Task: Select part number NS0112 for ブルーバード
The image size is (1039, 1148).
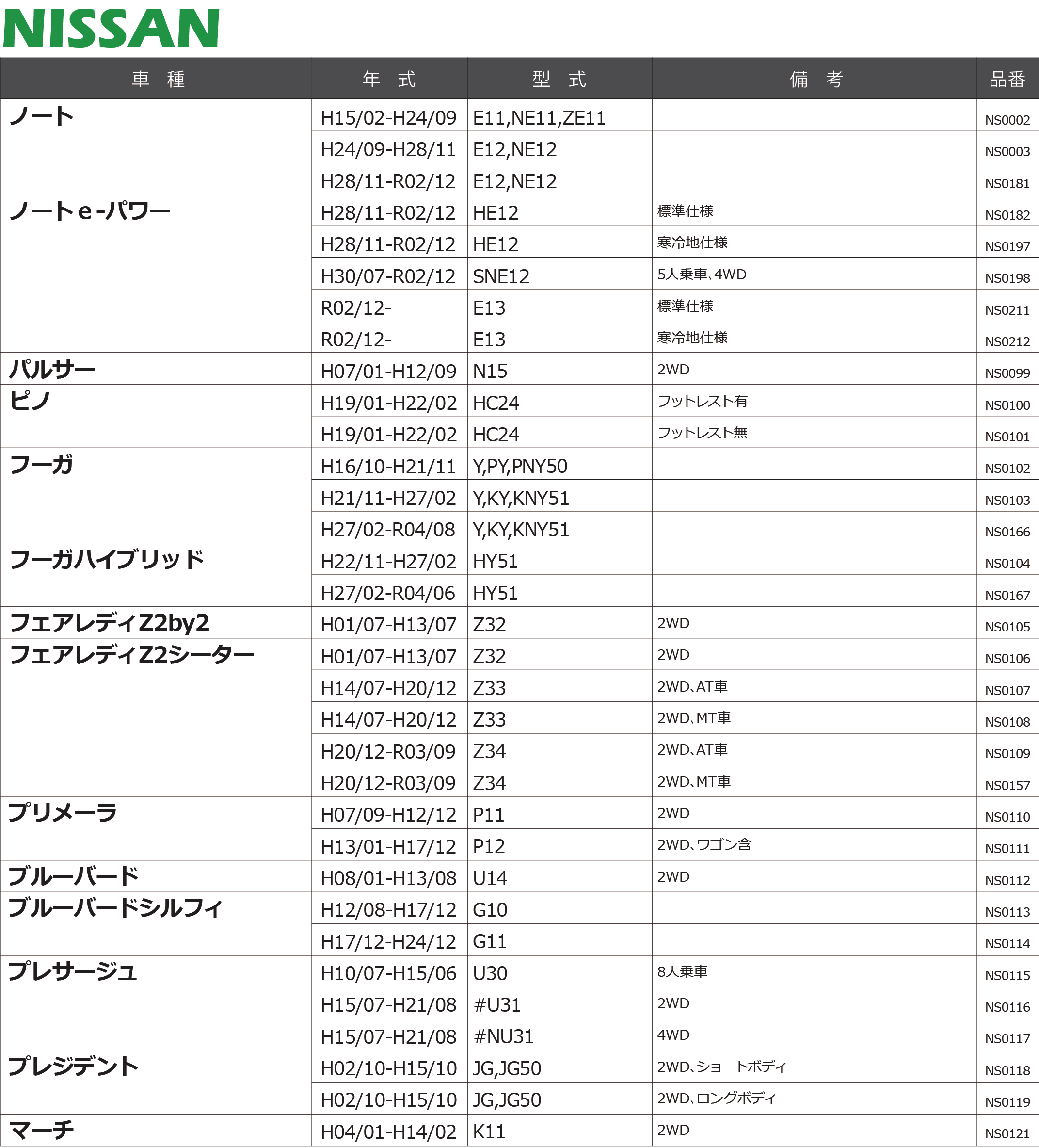Action: (1007, 880)
